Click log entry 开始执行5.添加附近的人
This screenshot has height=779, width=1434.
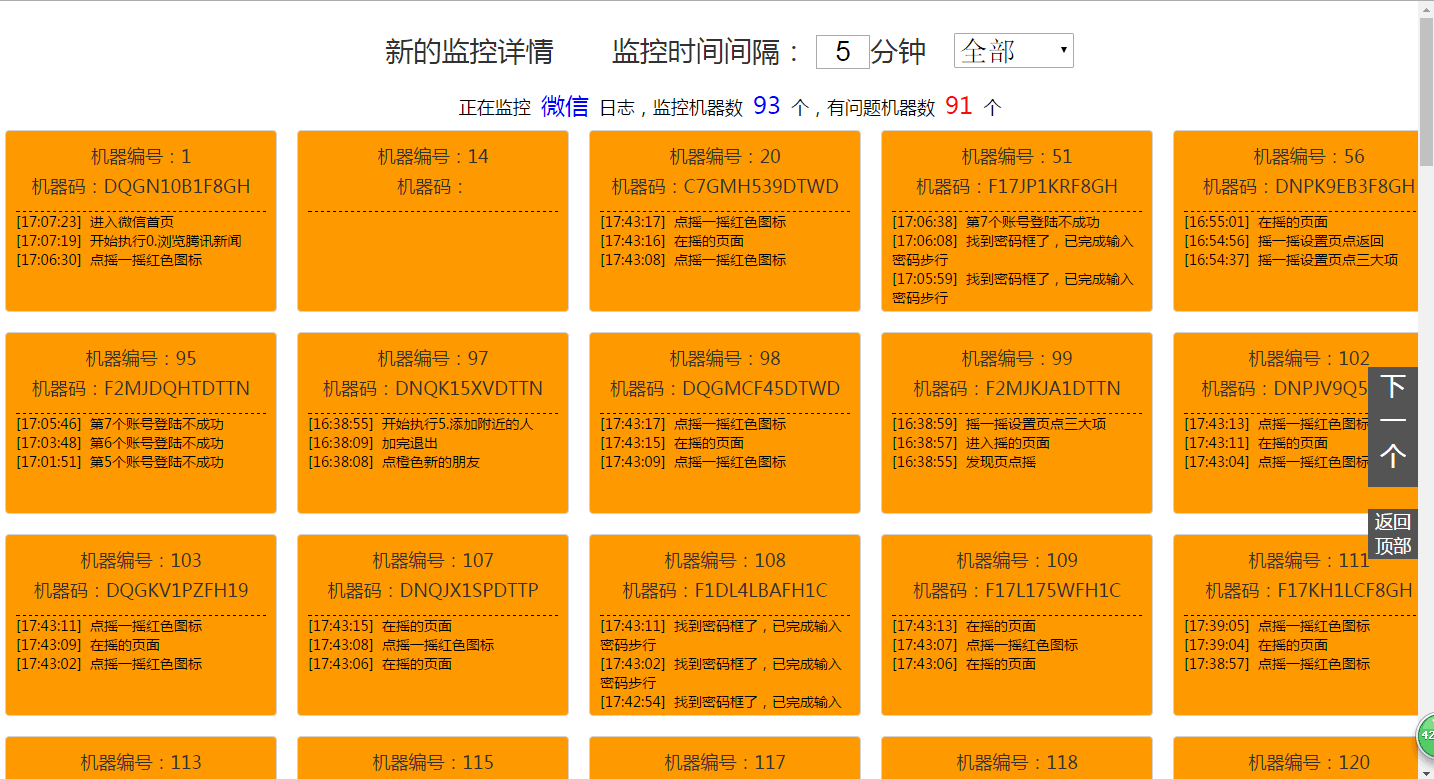[x=458, y=424]
